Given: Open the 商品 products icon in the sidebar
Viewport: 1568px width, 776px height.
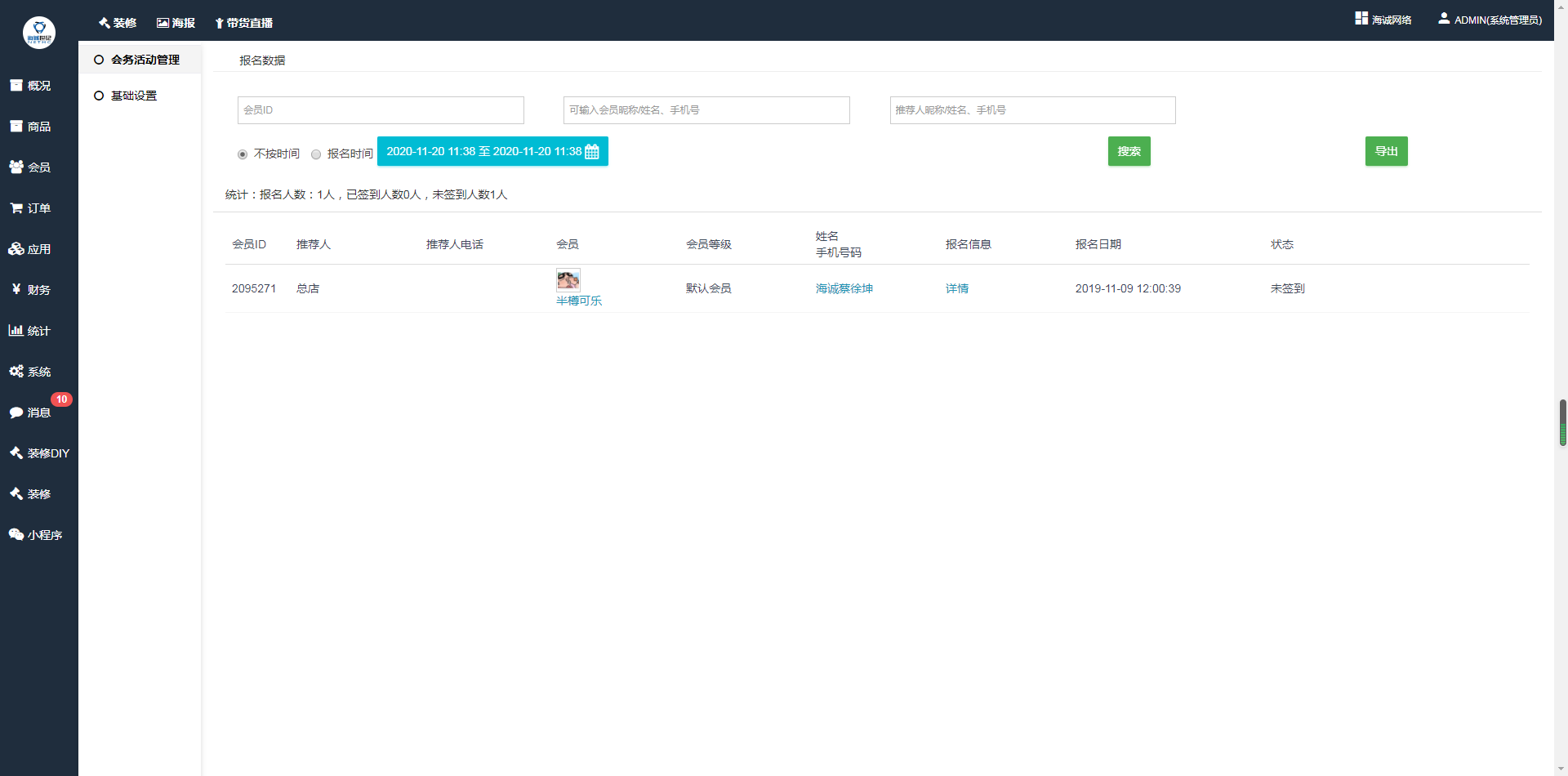Looking at the screenshot, I should click(16, 126).
